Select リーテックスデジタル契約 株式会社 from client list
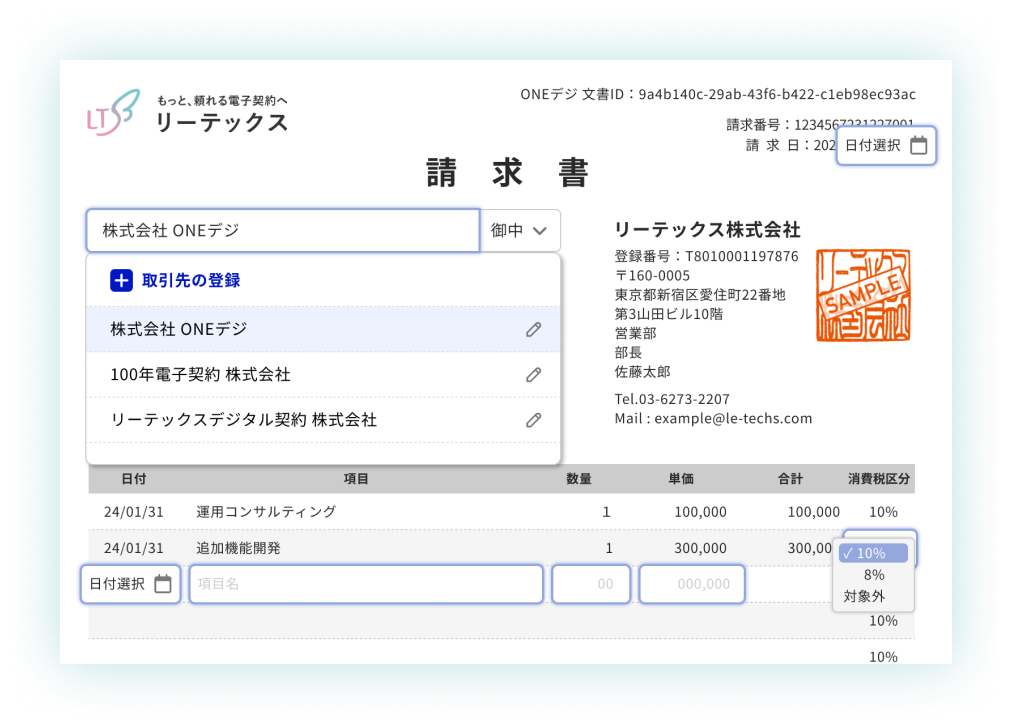This screenshot has width=1012, height=724. click(323, 419)
